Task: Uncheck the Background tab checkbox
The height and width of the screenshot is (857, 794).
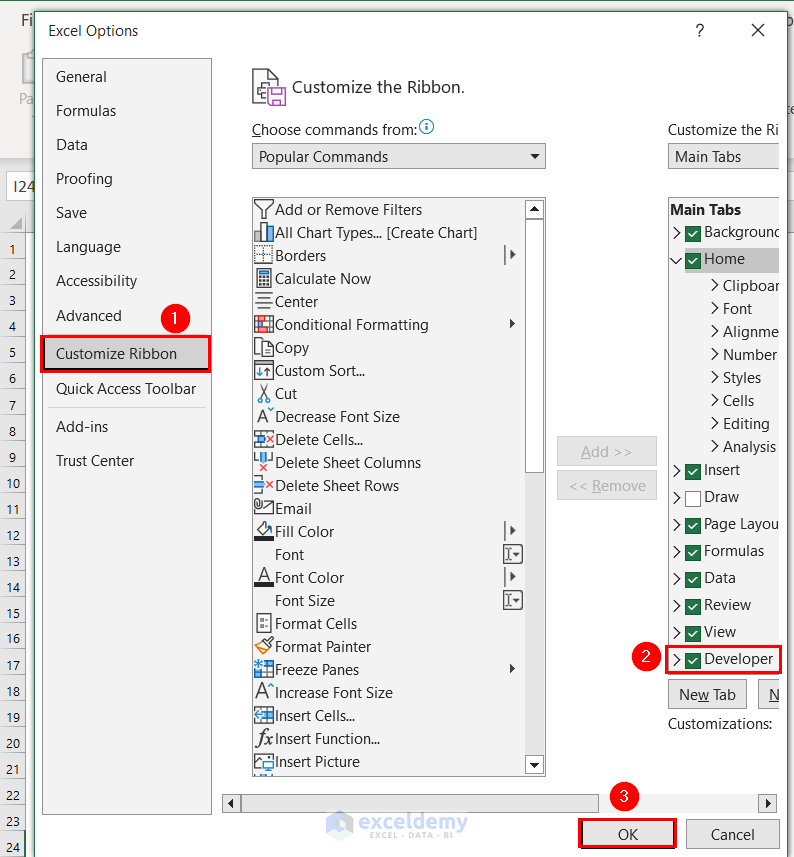Action: 693,234
